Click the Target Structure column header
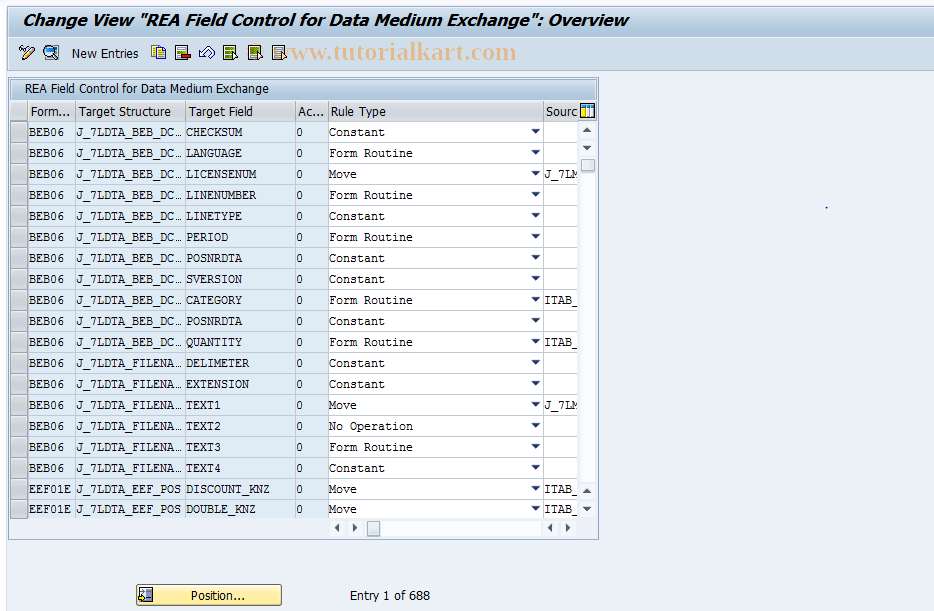 coord(129,110)
